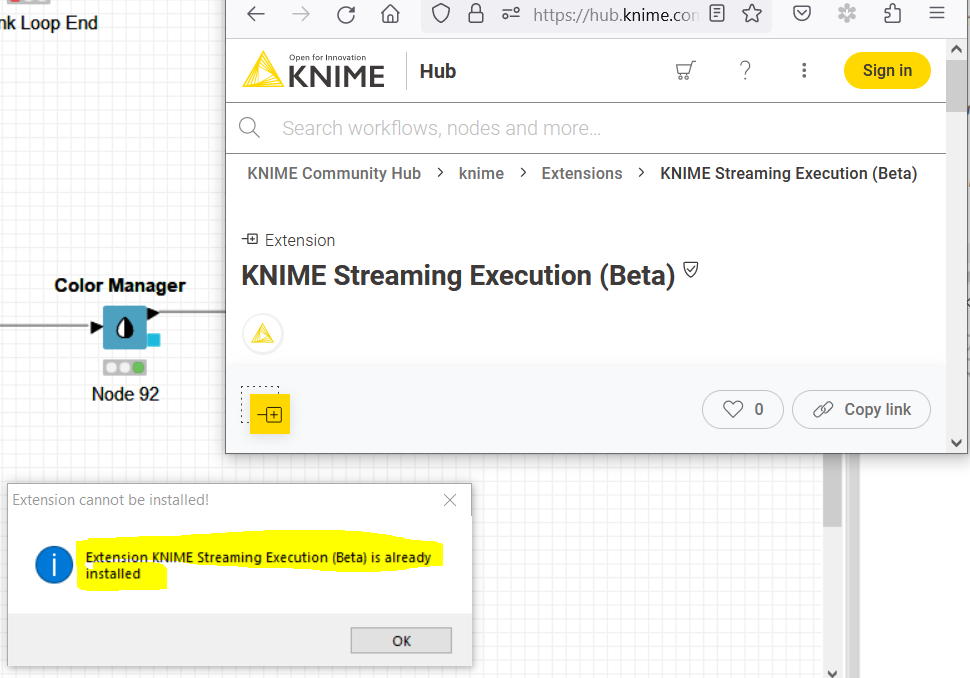Open the shopping cart icon
Screen dimensions: 970x678
click(685, 71)
